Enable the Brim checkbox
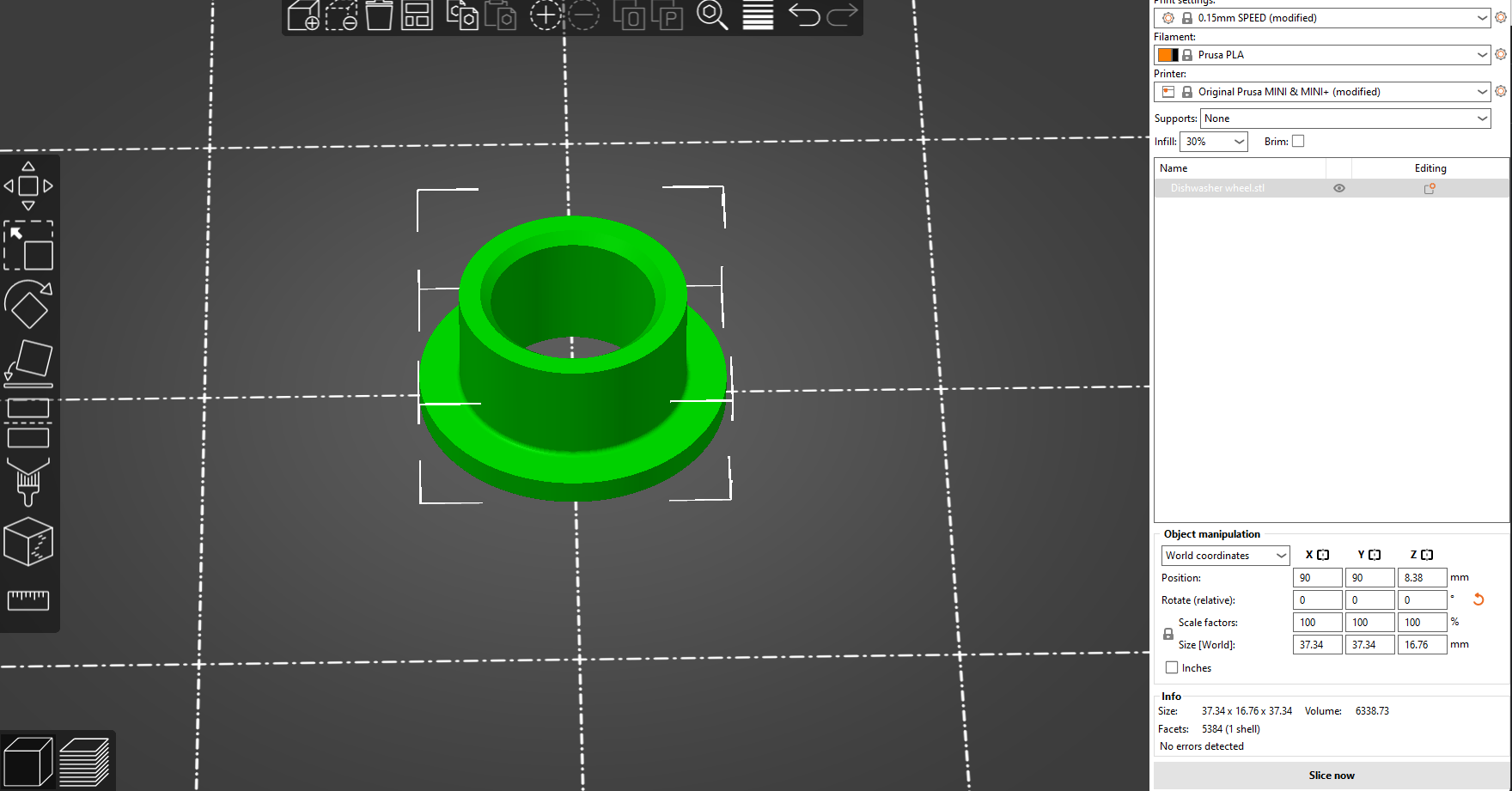1512x791 pixels. (1298, 142)
